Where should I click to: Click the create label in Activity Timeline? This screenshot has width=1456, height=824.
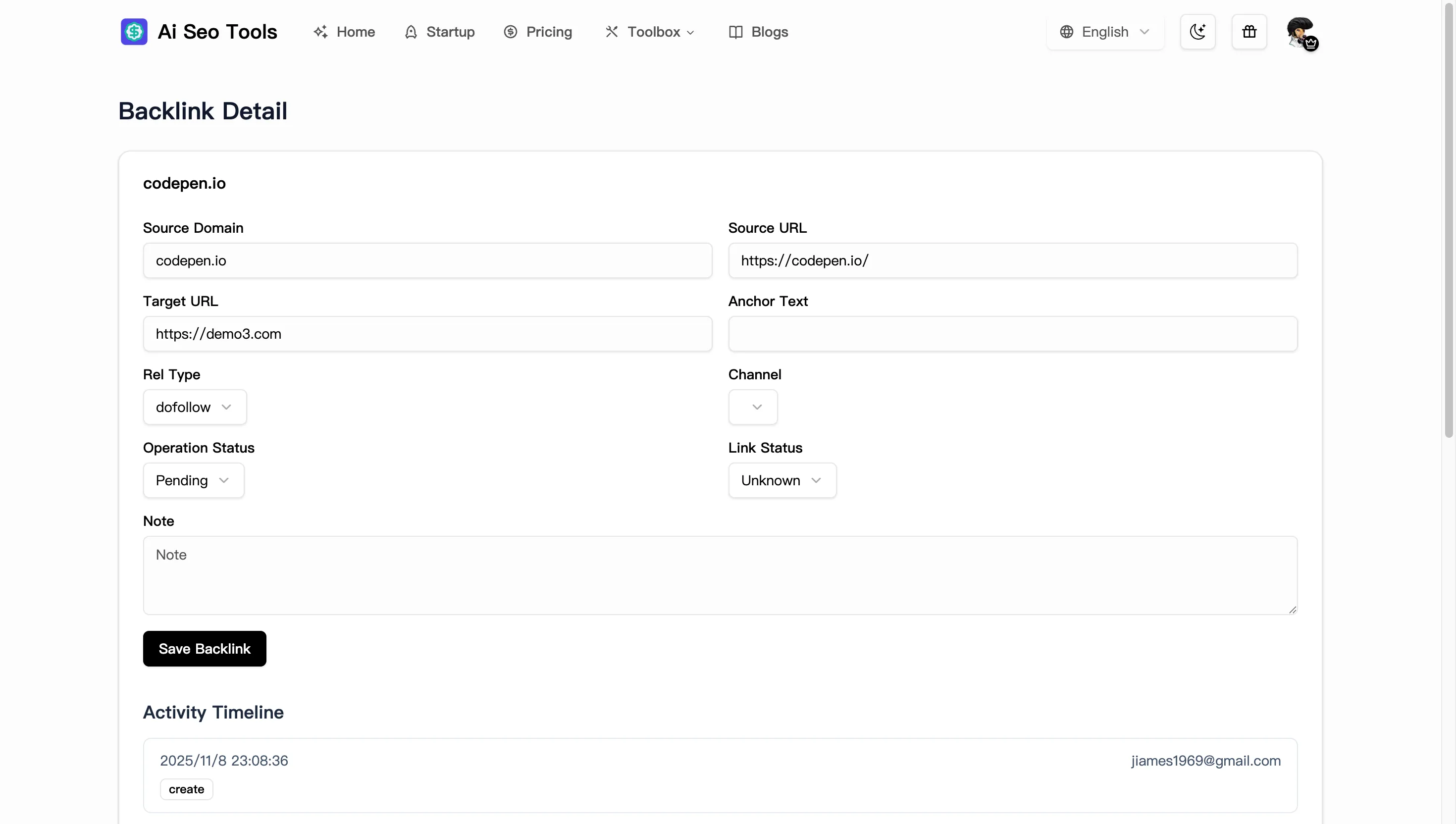pyautogui.click(x=186, y=789)
